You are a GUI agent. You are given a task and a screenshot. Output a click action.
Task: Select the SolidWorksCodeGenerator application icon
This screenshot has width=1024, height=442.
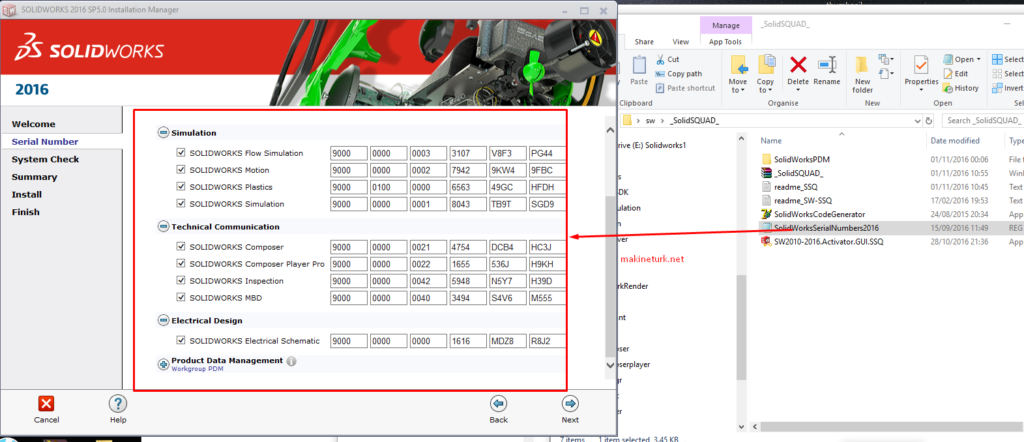(767, 214)
